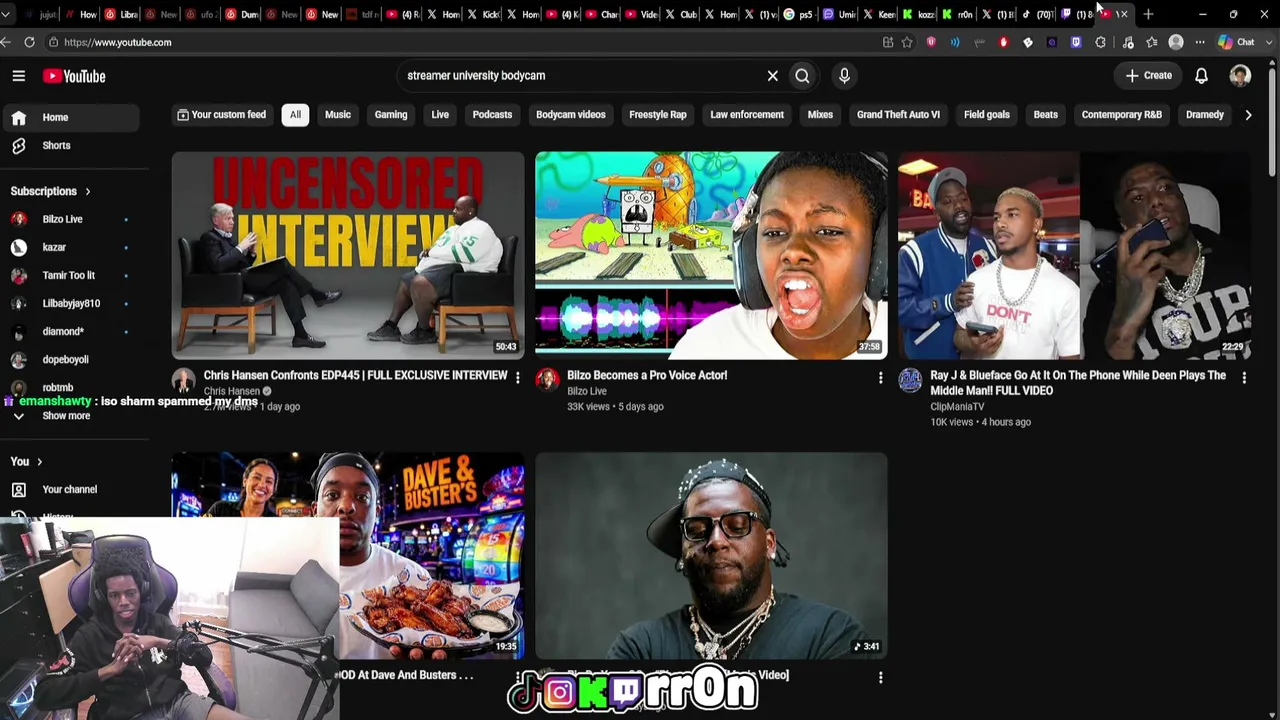Open the browser favorites list icon
Screen dimensions: 1280x720
point(1152,42)
